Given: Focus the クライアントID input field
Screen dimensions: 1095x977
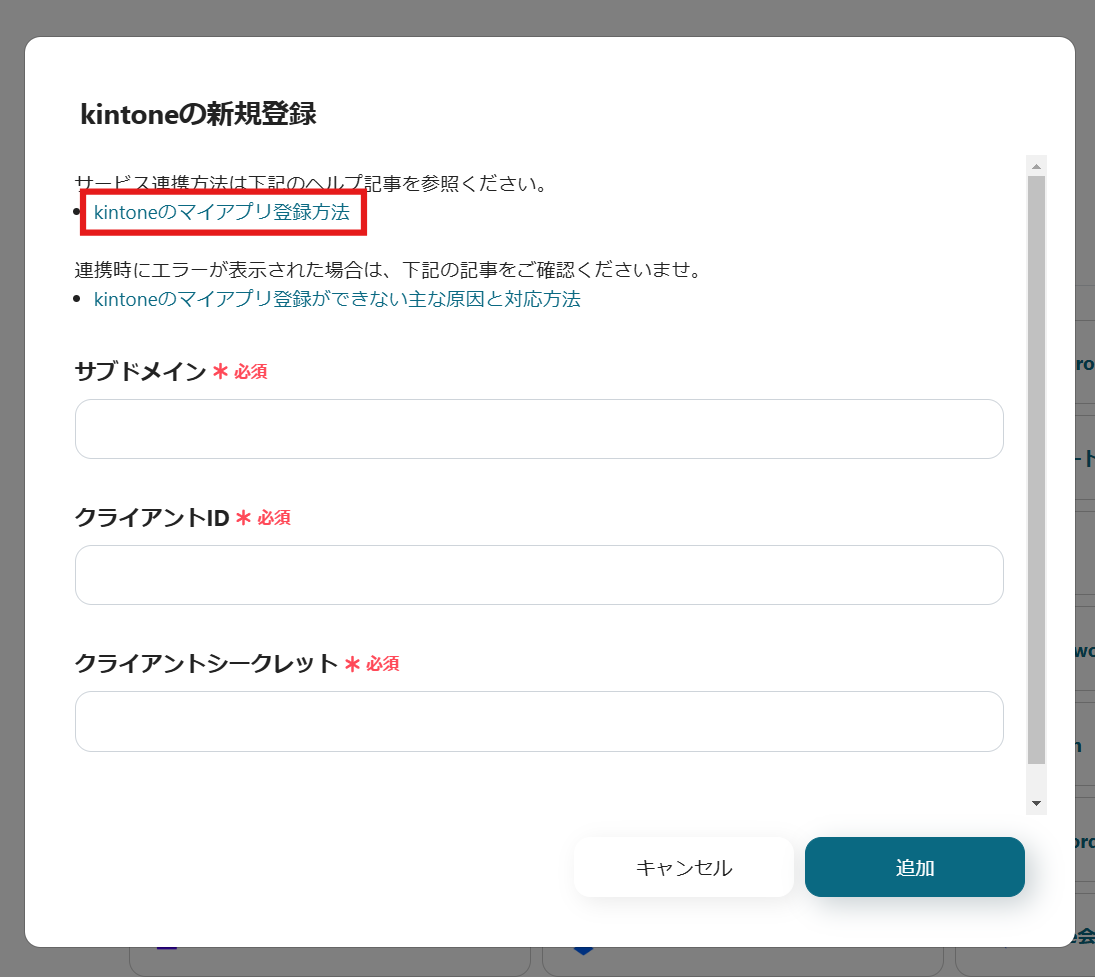Looking at the screenshot, I should [539, 575].
